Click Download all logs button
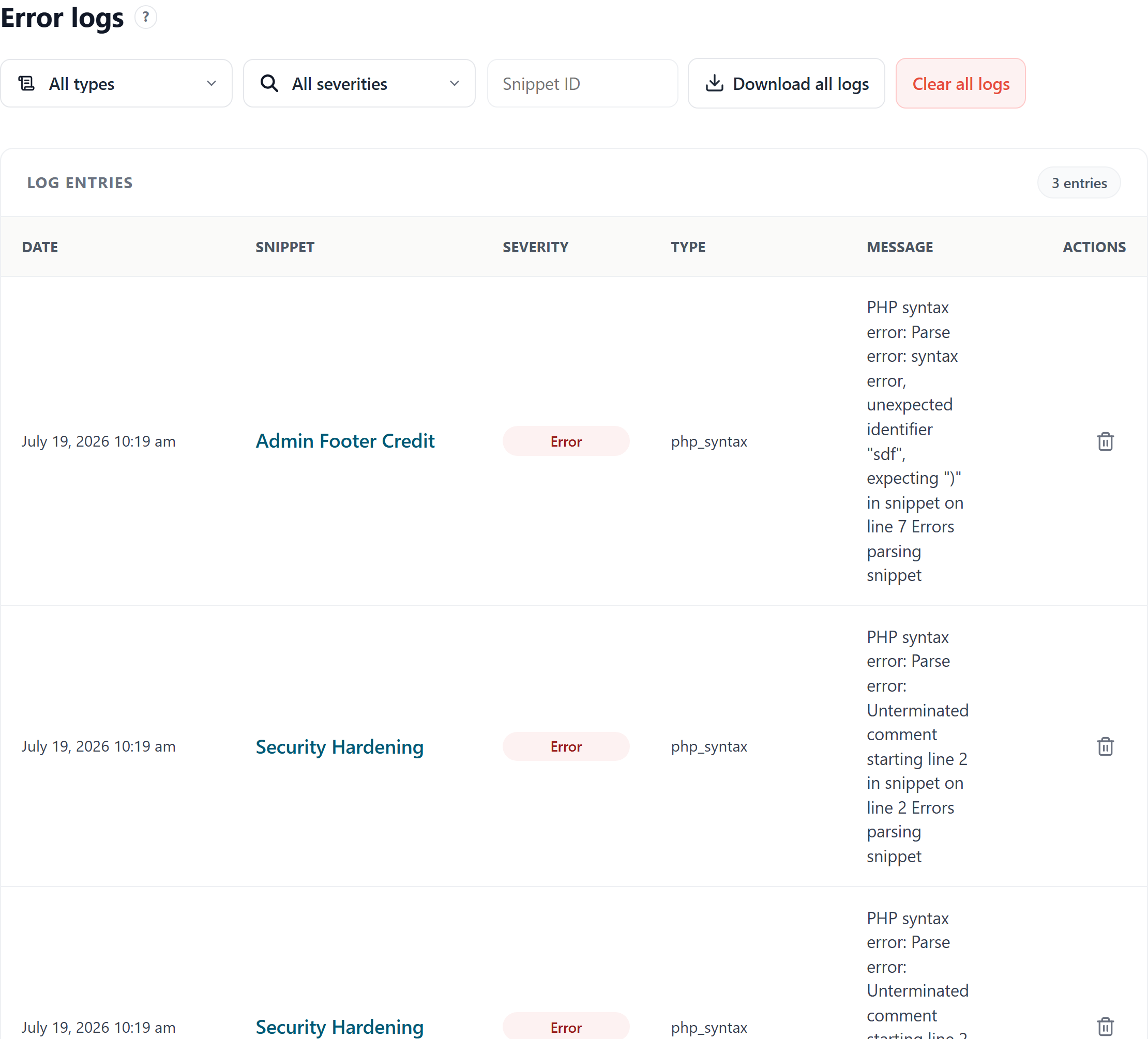1148x1039 pixels. click(787, 84)
